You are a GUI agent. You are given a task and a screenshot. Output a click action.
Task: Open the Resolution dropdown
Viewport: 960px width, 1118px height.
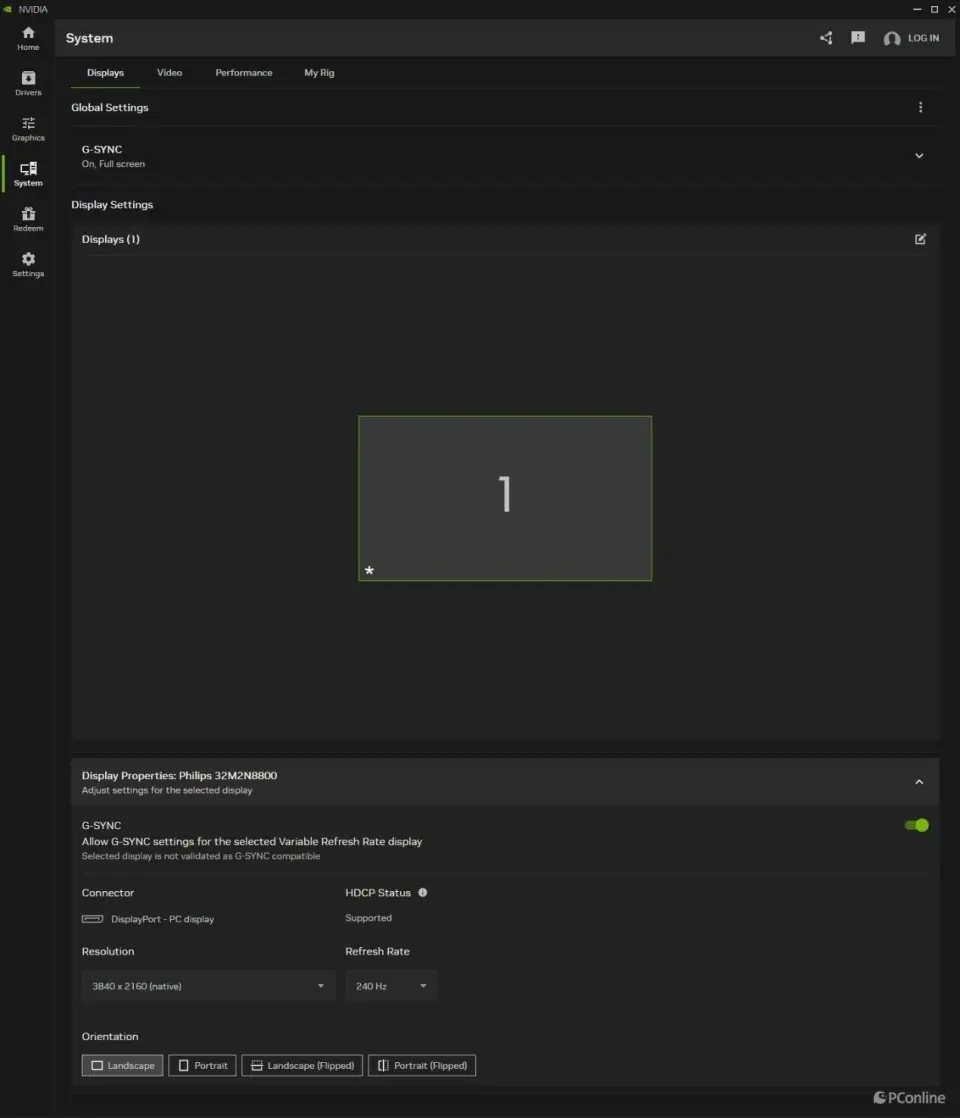point(208,986)
